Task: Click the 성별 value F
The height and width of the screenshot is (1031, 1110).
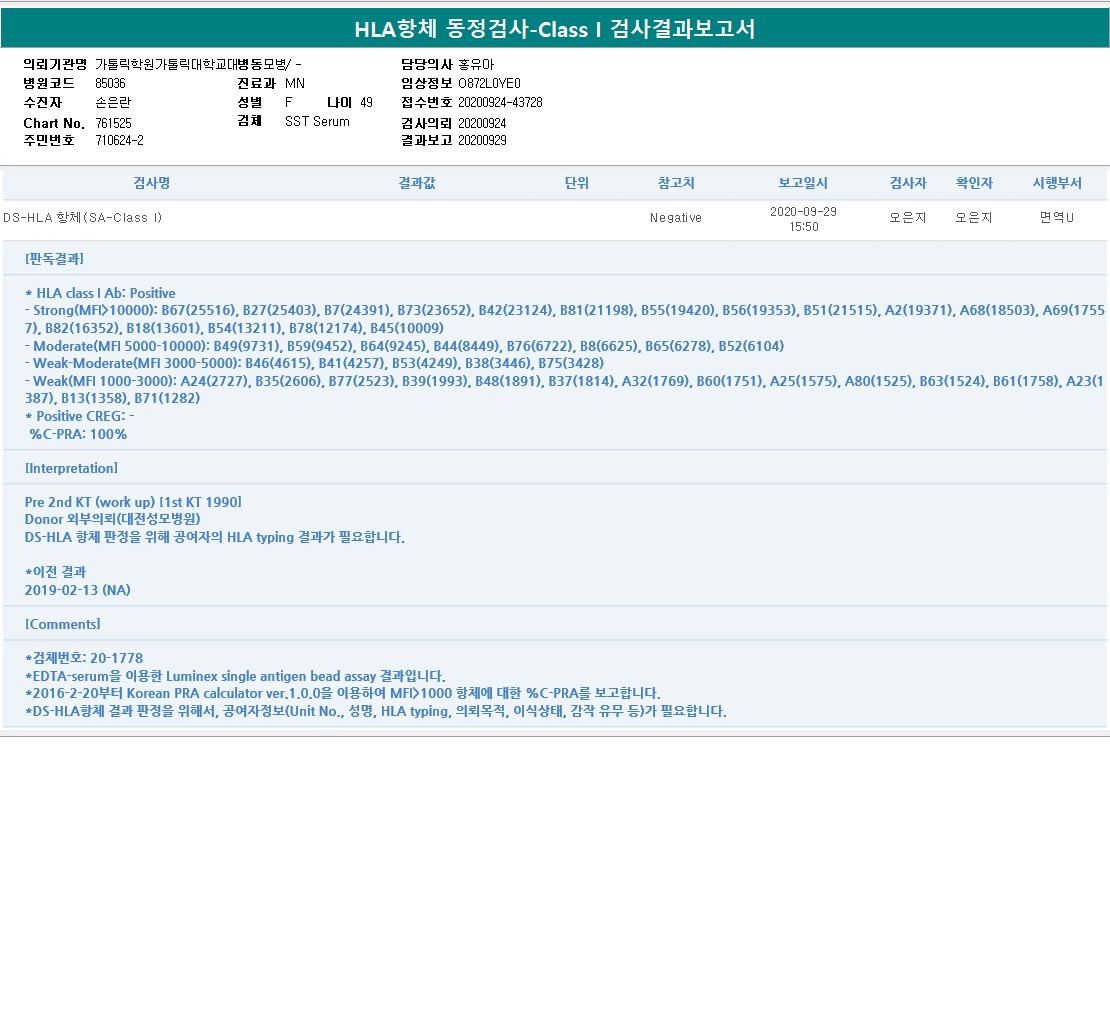Action: [289, 103]
